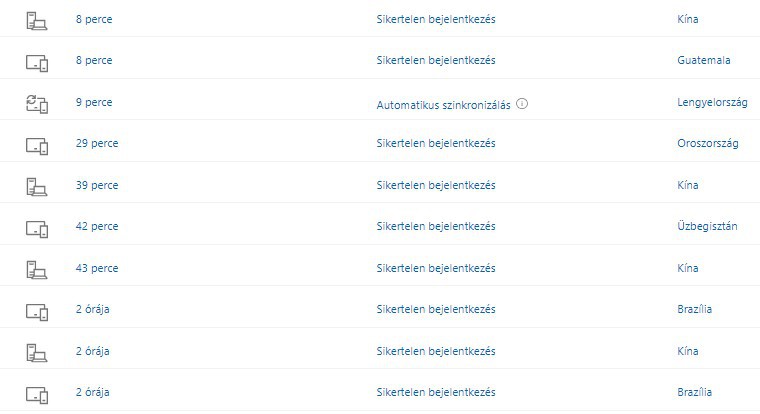Select the 39 perce timestamp

(97, 185)
